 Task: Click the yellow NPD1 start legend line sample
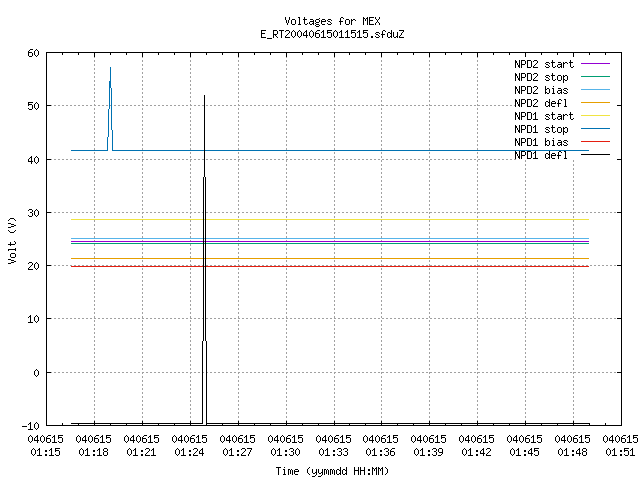(x=595, y=116)
